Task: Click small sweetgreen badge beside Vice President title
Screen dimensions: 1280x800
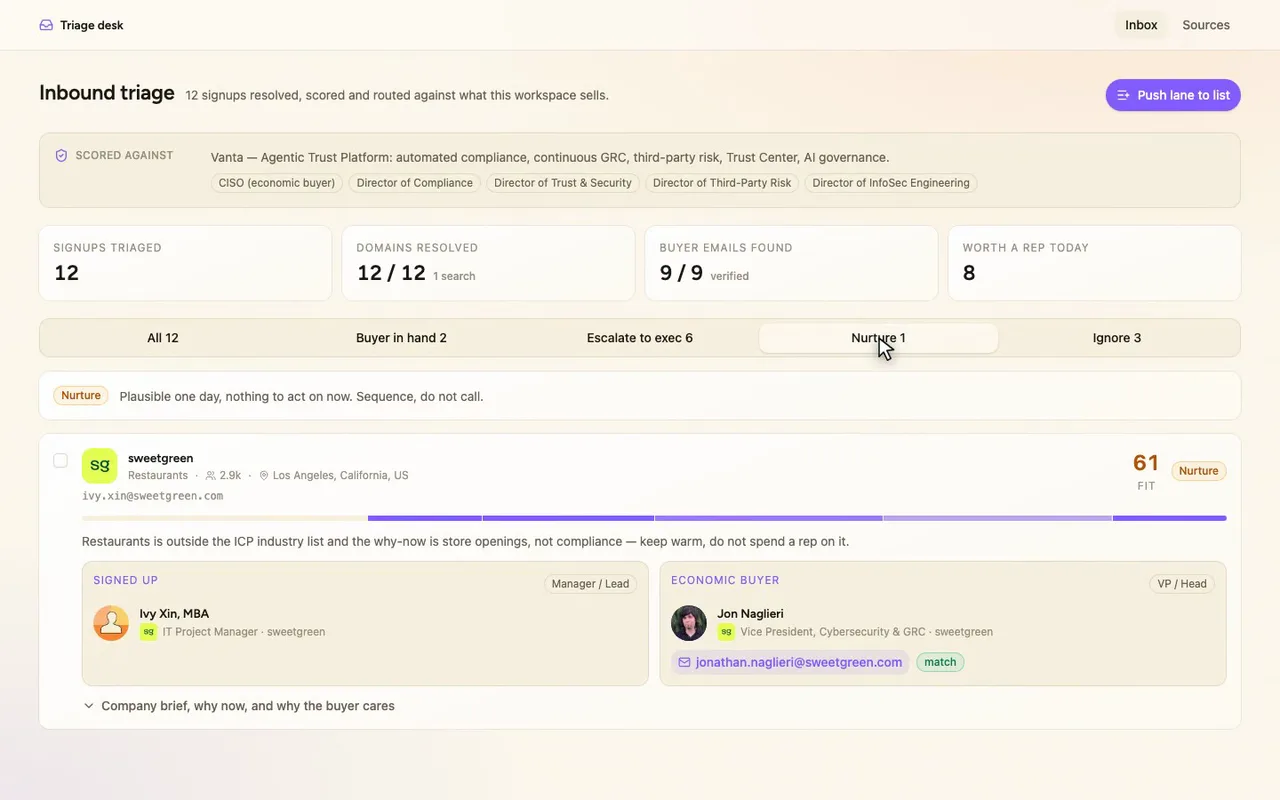Action: point(726,632)
